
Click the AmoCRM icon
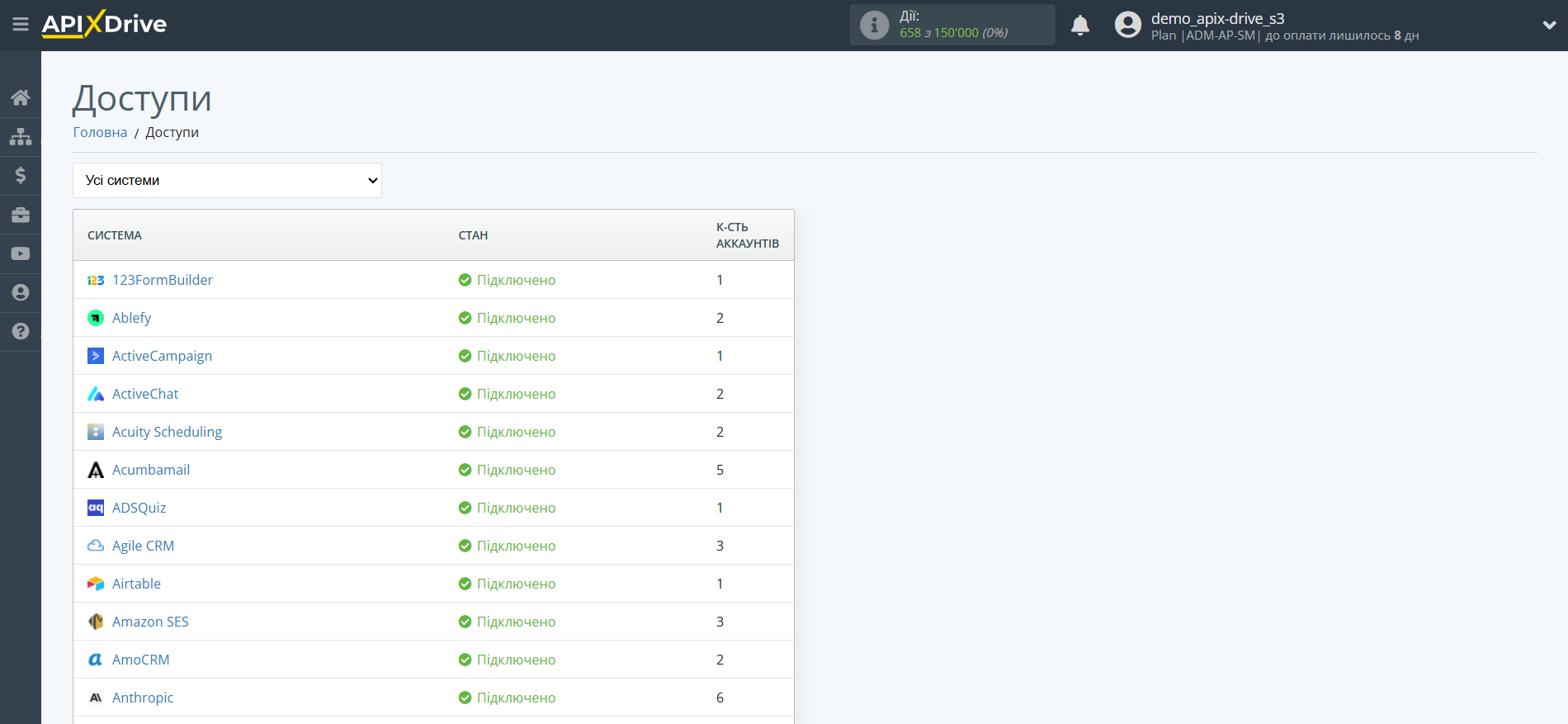pyautogui.click(x=96, y=660)
